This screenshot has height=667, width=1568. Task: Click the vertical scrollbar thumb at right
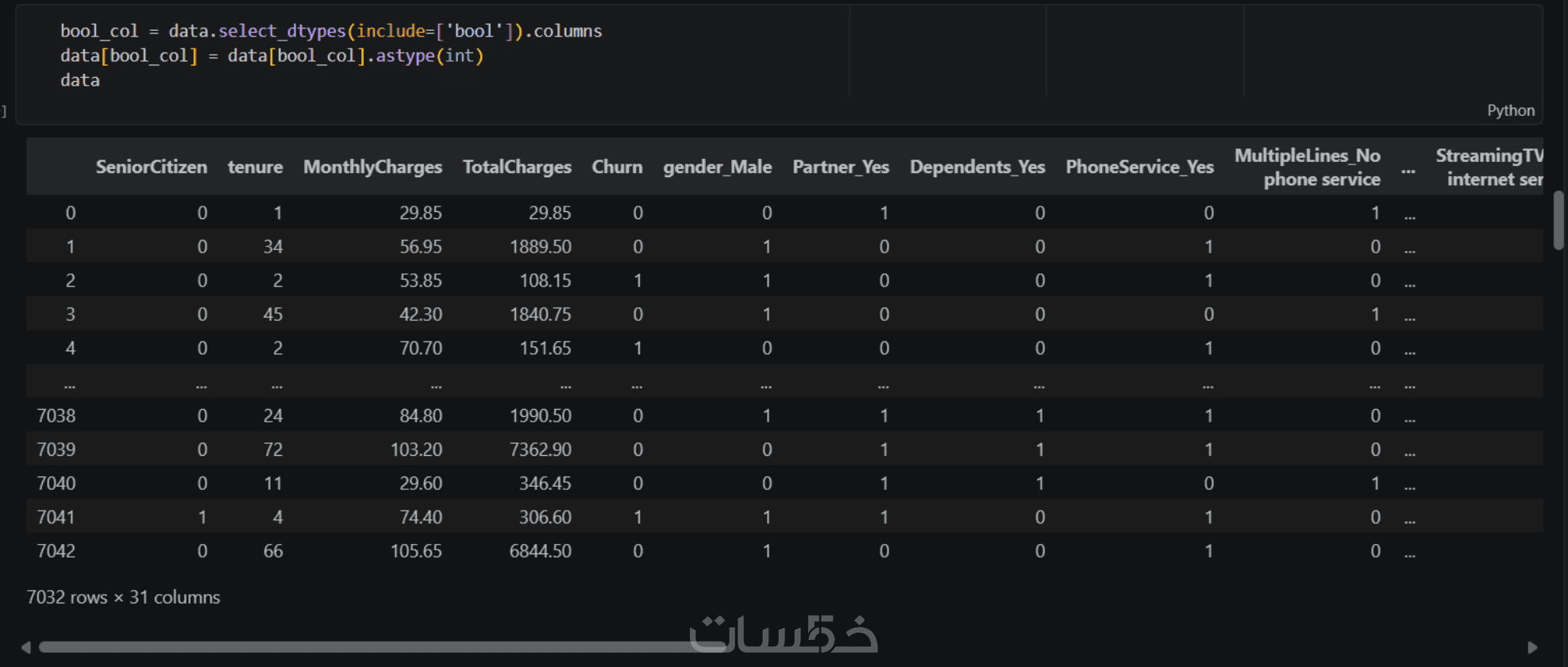1558,220
